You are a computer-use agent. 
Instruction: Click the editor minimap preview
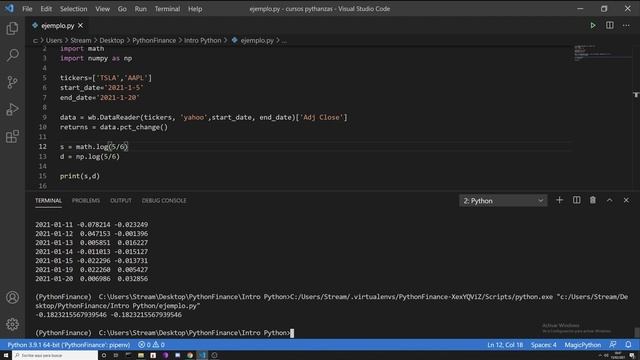pyautogui.click(x=602, y=53)
